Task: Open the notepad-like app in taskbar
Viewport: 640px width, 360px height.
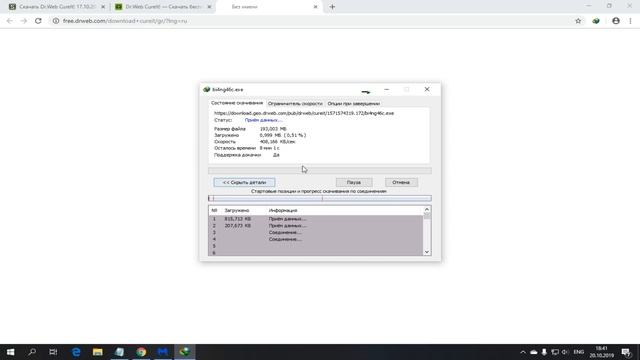Action: pos(119,352)
